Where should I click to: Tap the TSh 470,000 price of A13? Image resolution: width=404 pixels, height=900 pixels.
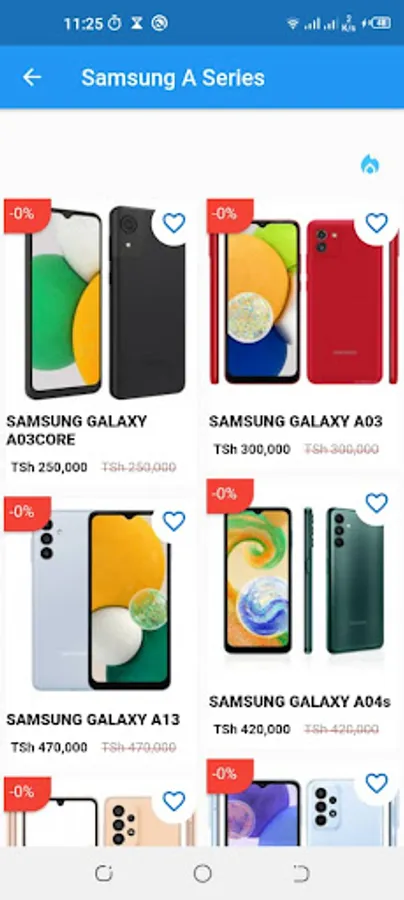pos(49,747)
